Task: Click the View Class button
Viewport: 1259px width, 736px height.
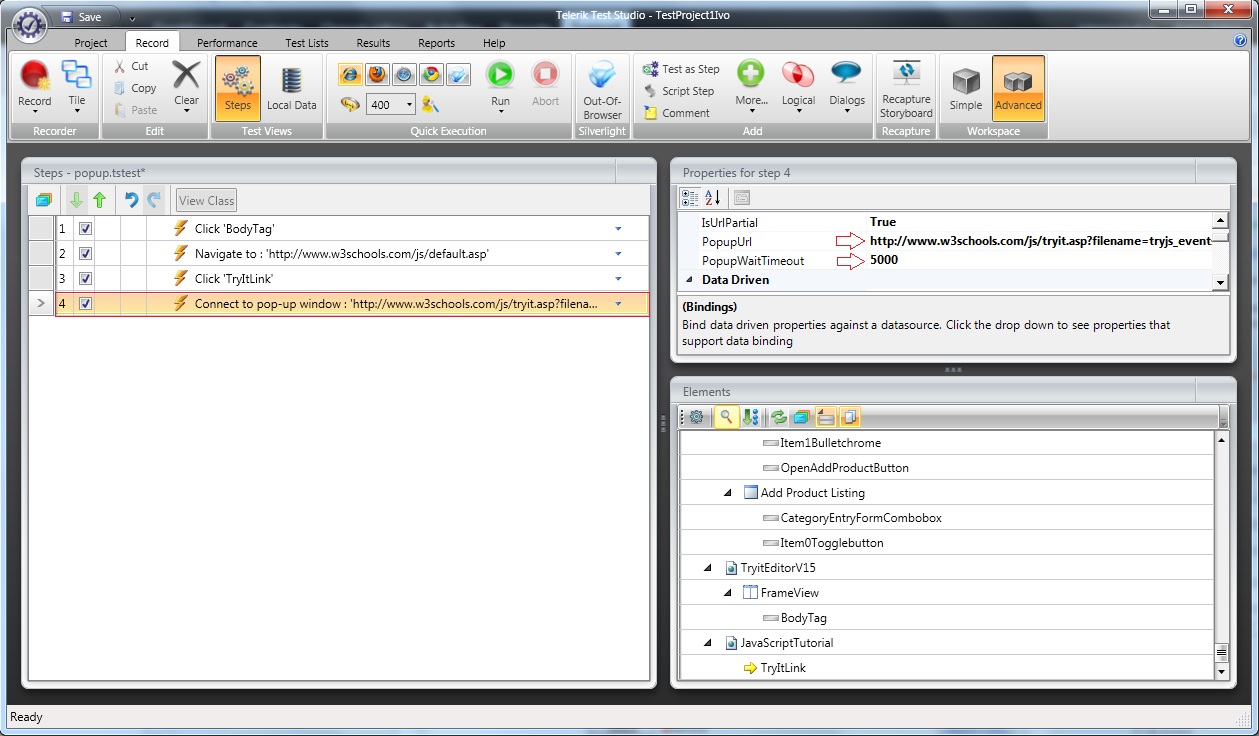Action: 207,201
